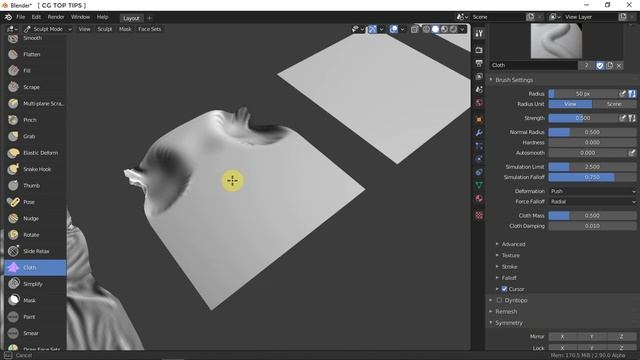Adjust the Simulation Falloff slider

[x=592, y=177]
